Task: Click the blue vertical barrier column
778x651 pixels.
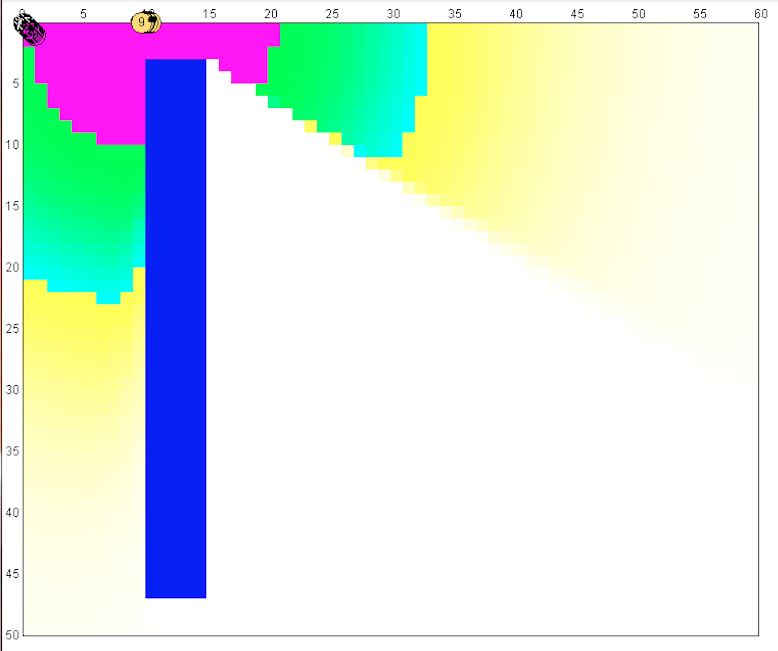Action: 175,330
